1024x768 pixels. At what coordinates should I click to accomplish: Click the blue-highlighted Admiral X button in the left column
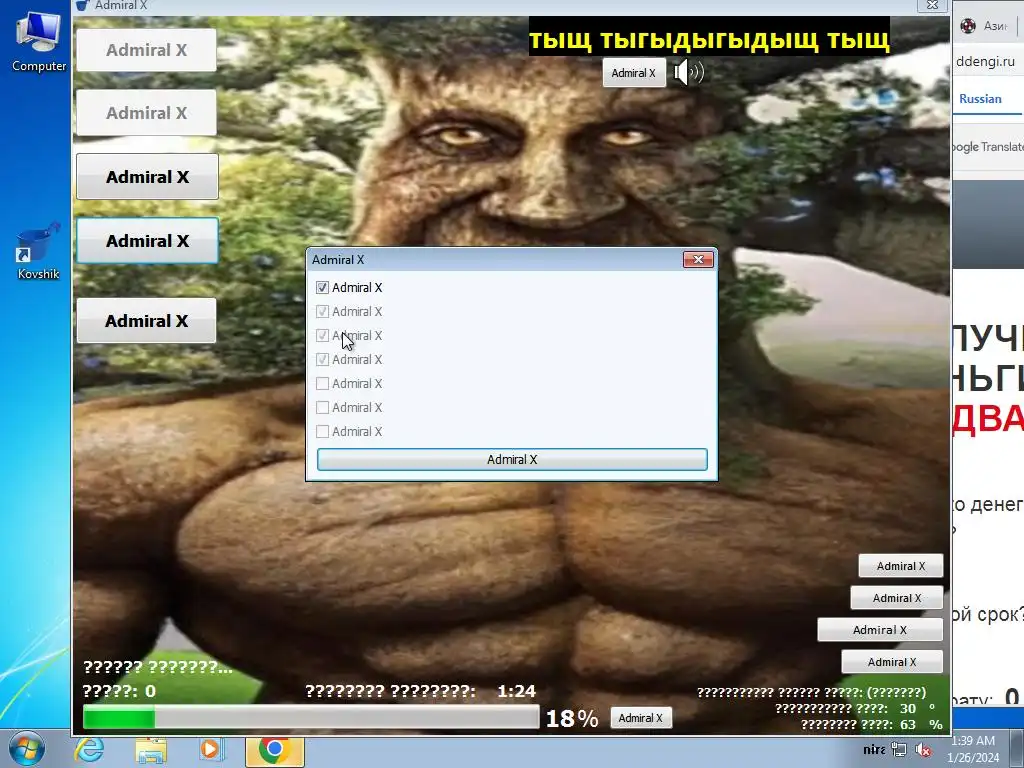point(148,241)
